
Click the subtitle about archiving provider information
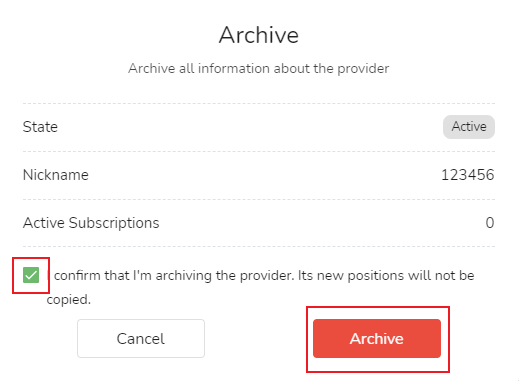click(x=259, y=68)
